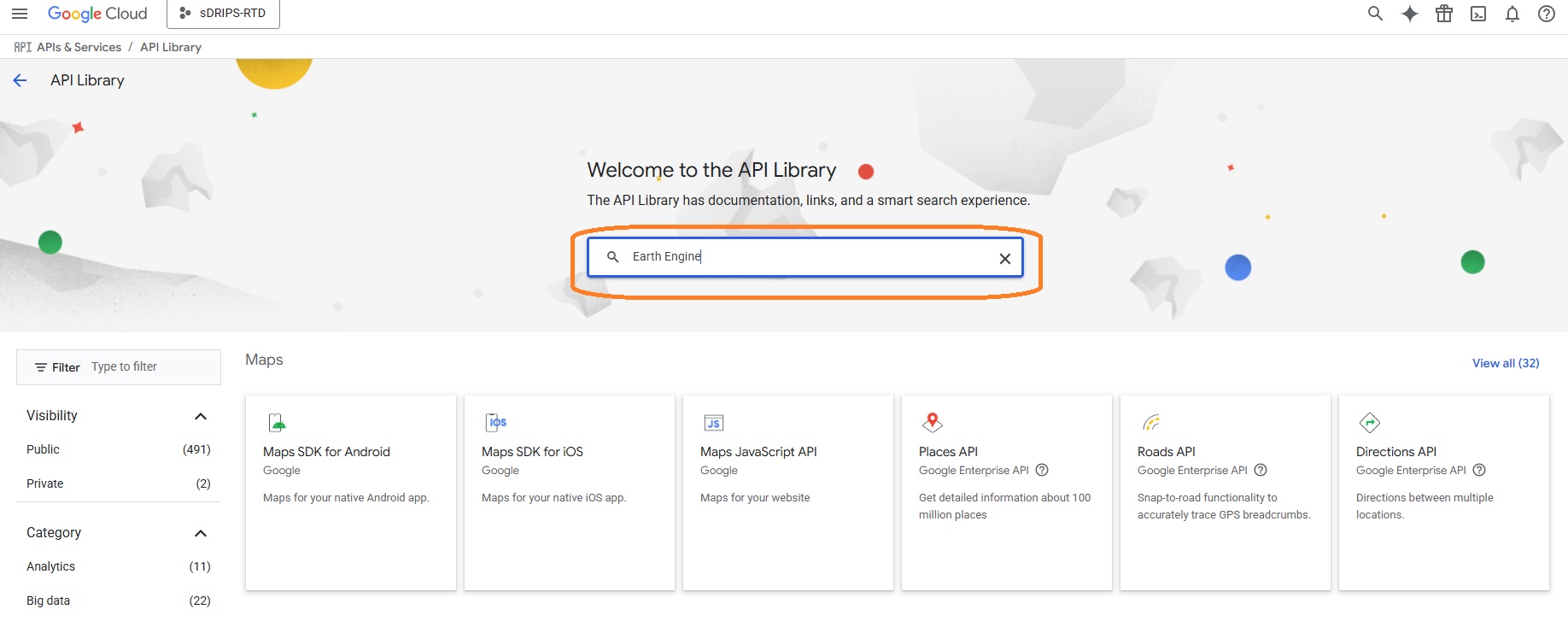Open View all (32) Maps APIs
The width and height of the screenshot is (1568, 621).
point(1506,363)
